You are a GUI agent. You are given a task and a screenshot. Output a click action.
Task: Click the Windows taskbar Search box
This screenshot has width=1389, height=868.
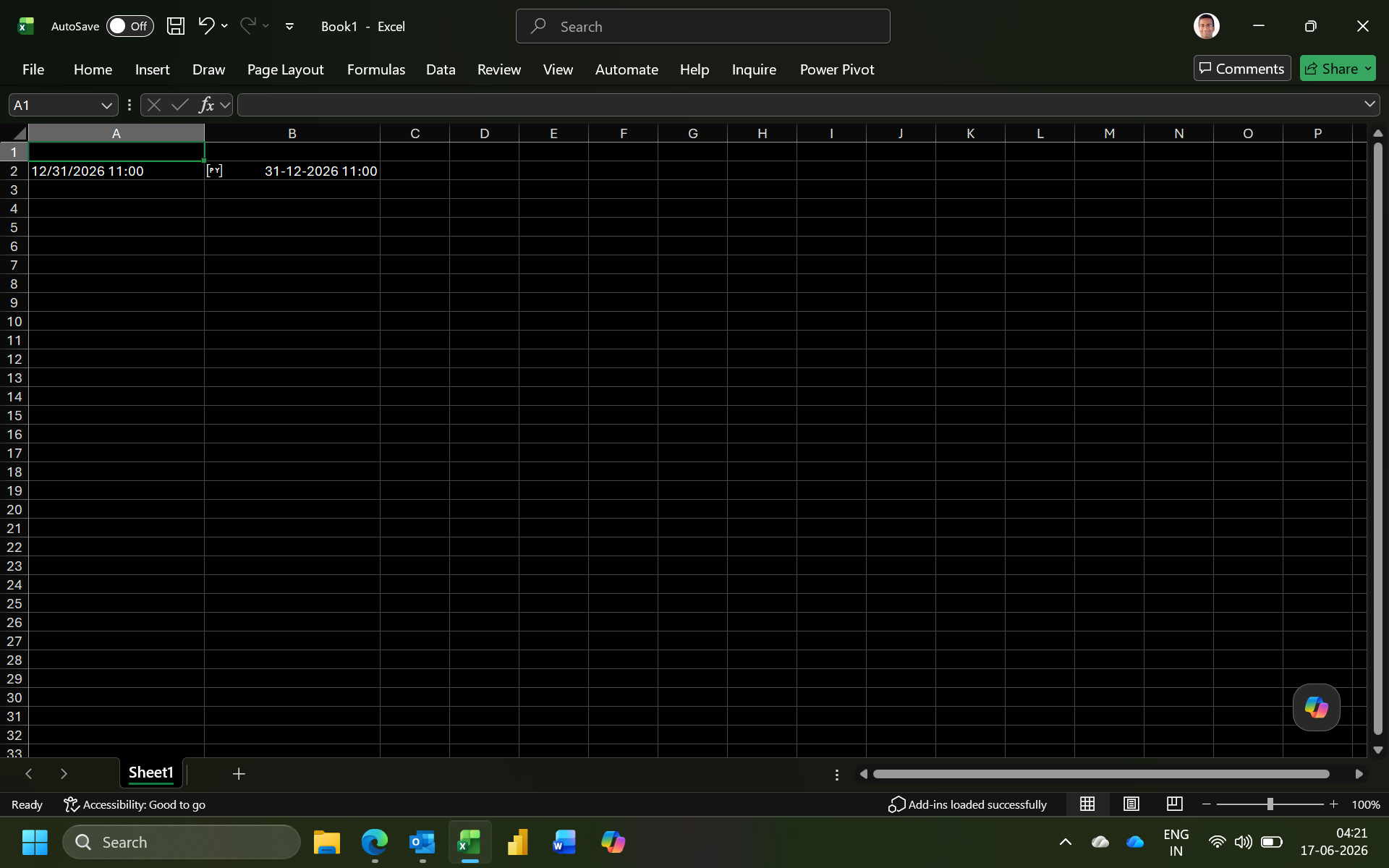click(x=182, y=842)
